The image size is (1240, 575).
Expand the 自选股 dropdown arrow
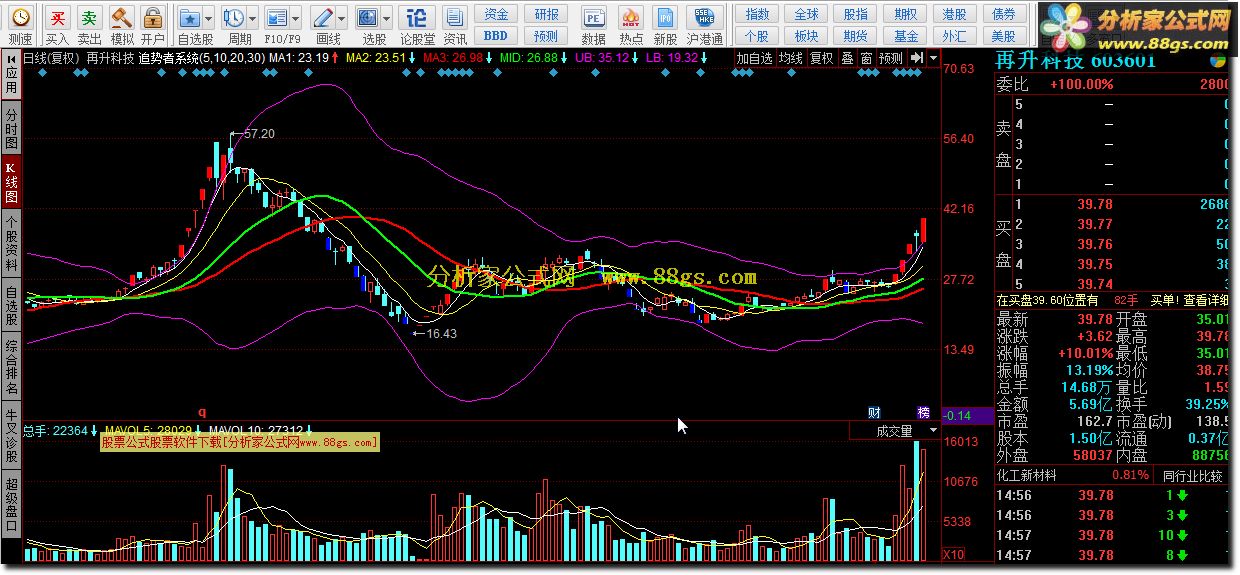(x=208, y=18)
